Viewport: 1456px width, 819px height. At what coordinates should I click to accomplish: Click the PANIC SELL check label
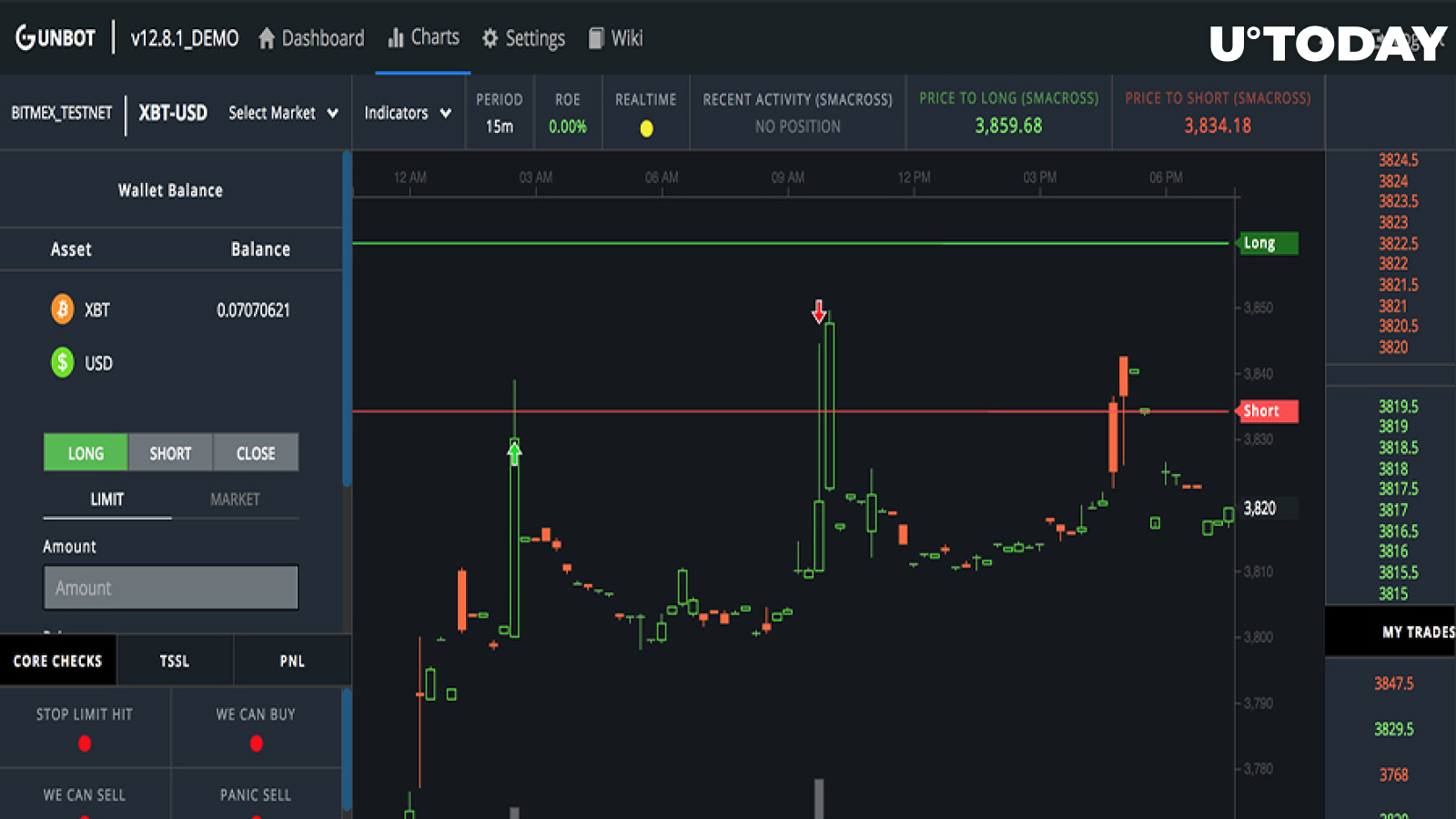(256, 795)
